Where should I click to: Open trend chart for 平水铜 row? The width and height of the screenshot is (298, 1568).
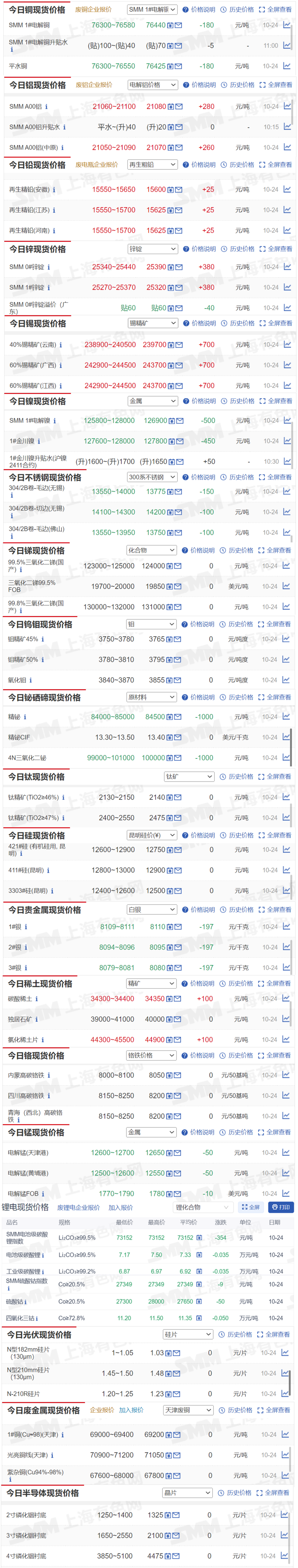[x=286, y=66]
